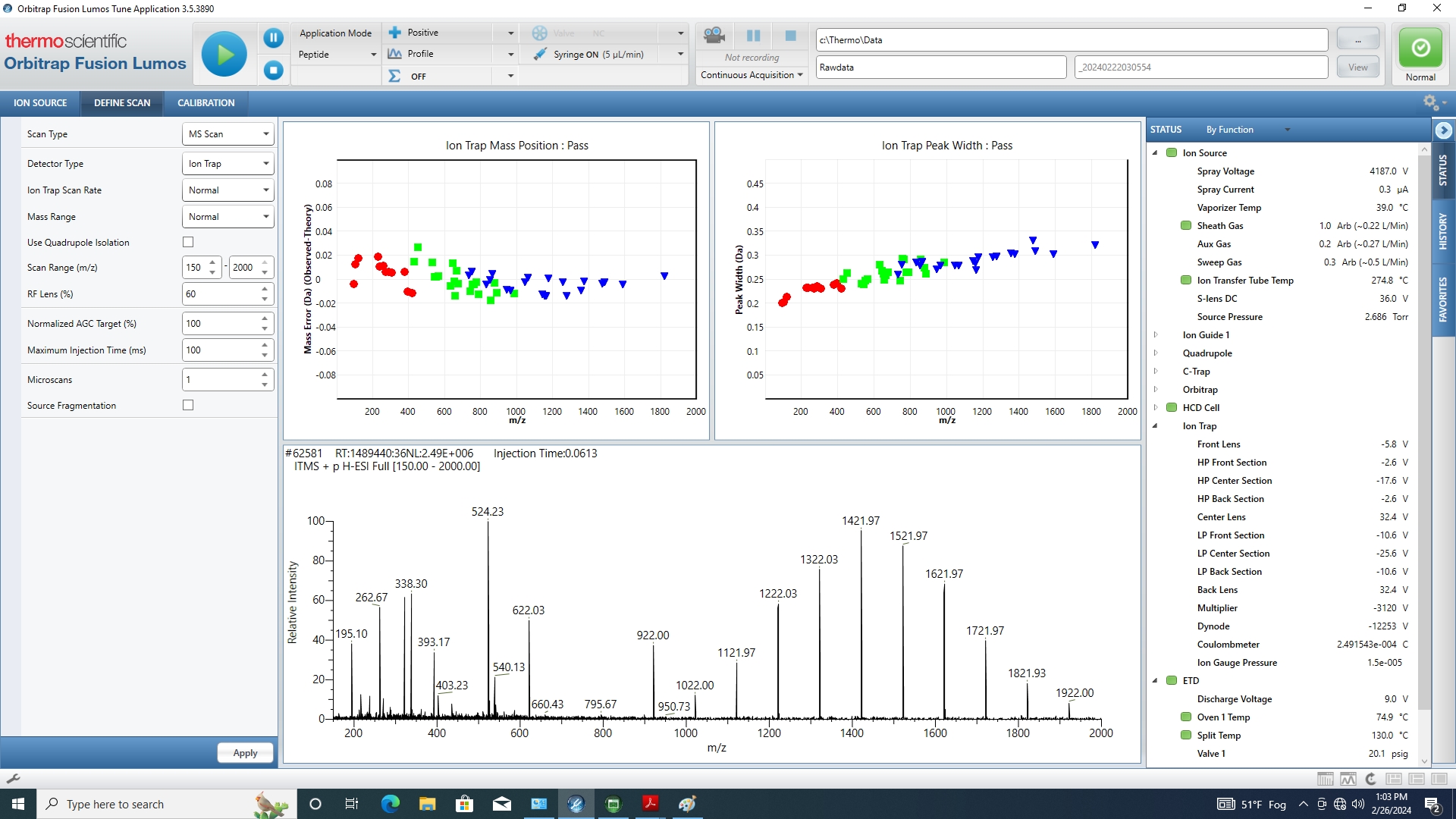This screenshot has width=1456, height=819.
Task: Enable Source Fragmentation
Action: (187, 405)
